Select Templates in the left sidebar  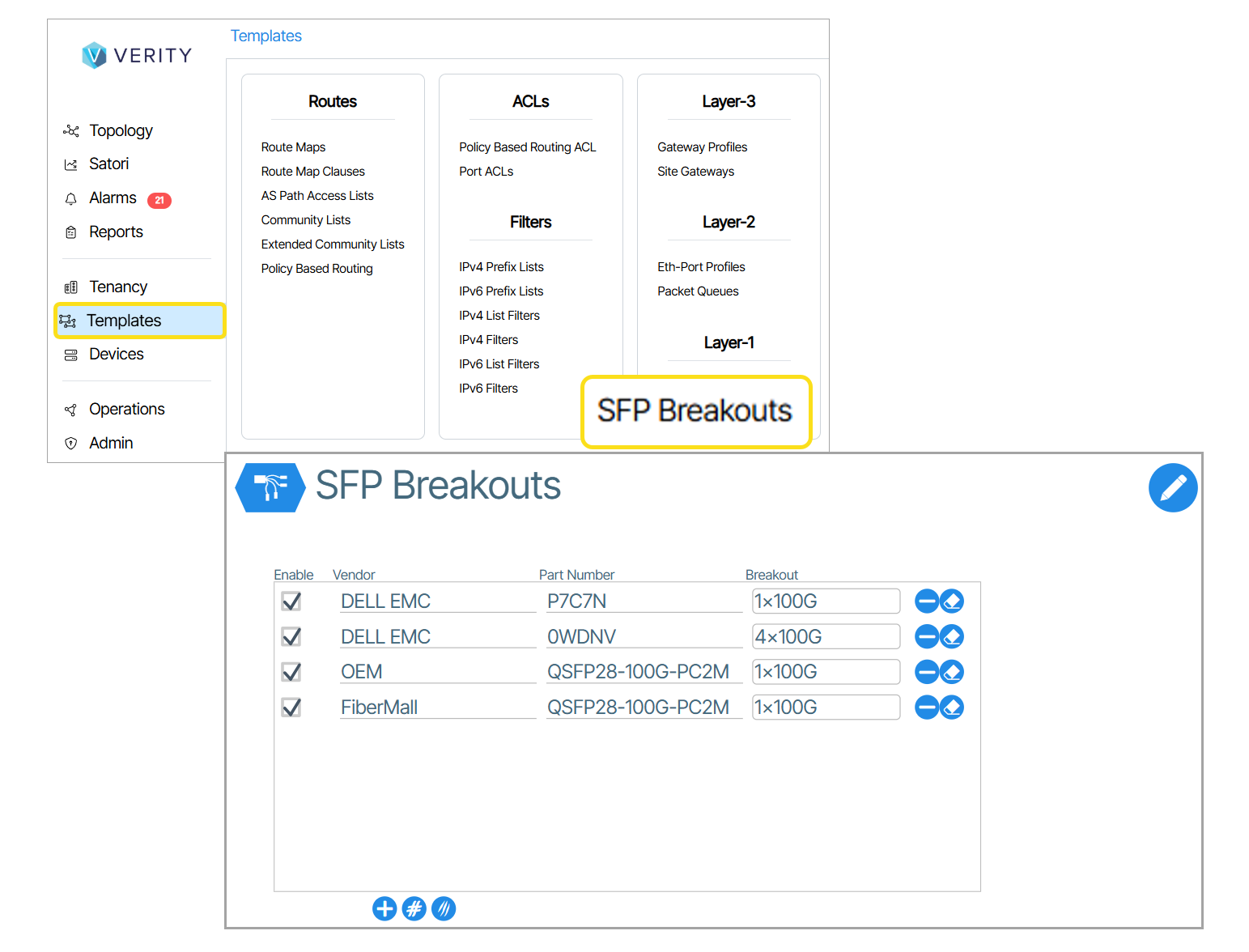pos(124,321)
